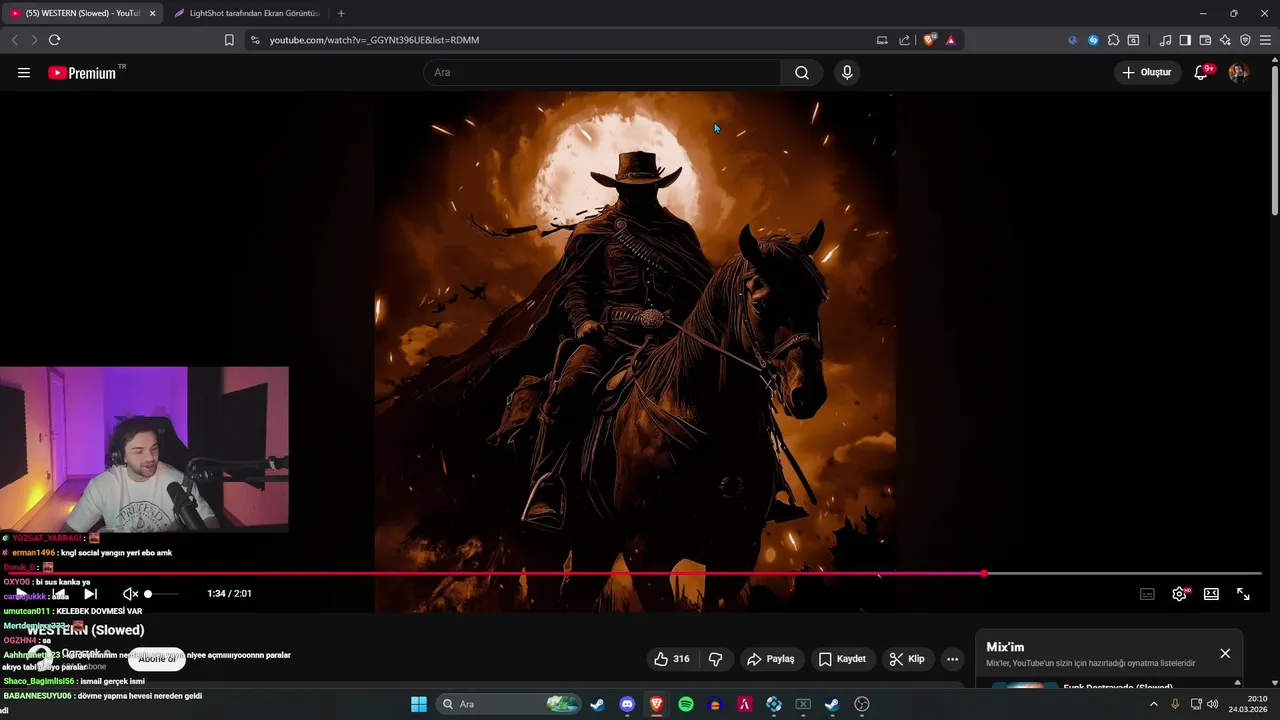Open Leo AI sparkle icon
1280x720 pixels.
click(1225, 40)
